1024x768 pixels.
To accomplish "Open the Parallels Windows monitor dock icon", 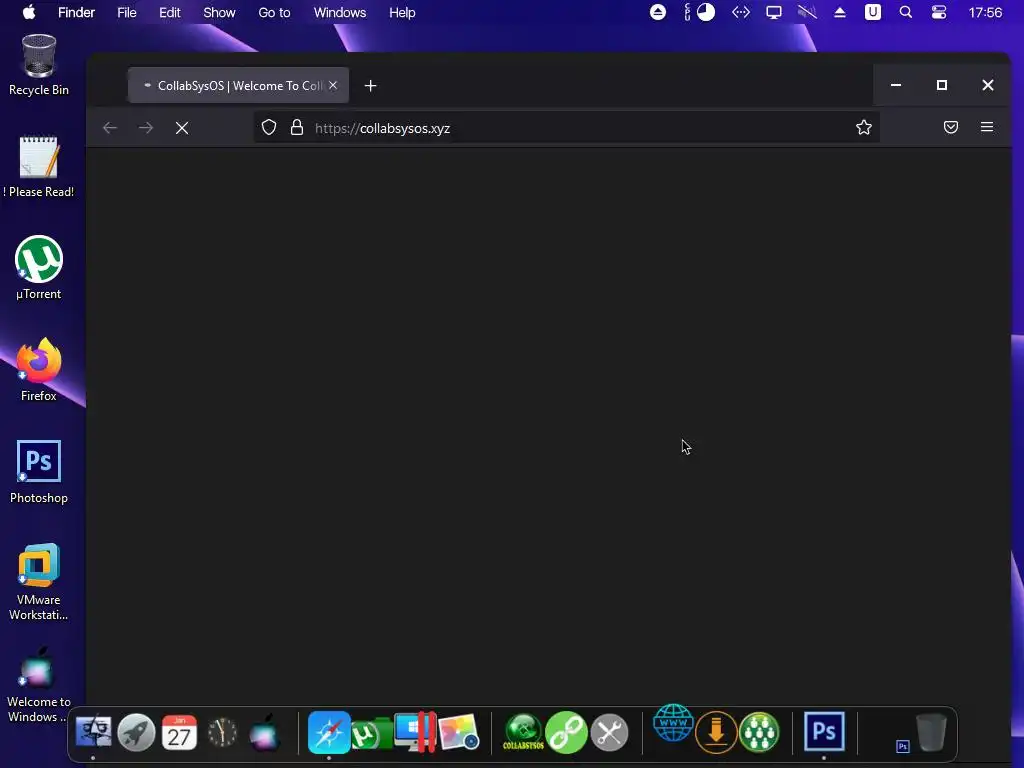I will (415, 732).
